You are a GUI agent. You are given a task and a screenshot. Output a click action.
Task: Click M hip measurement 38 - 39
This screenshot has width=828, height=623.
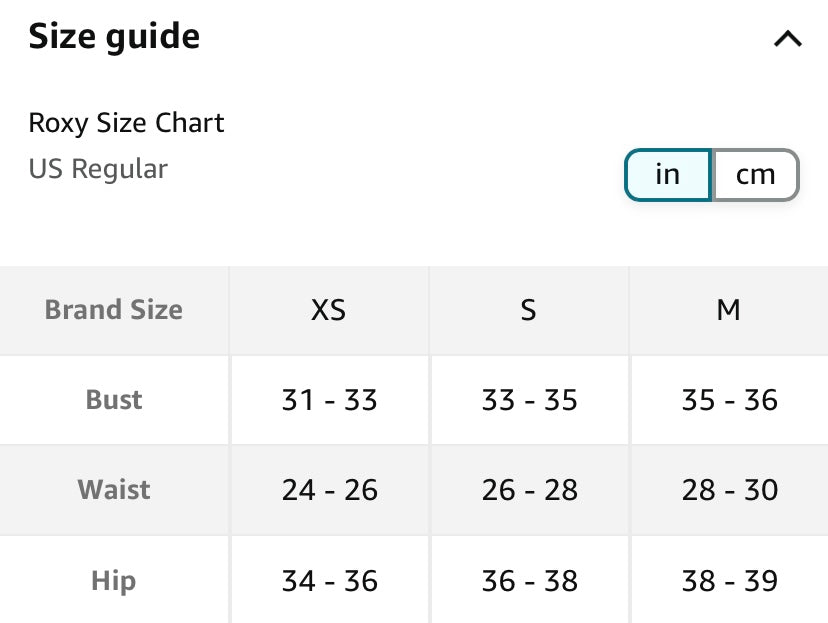point(729,580)
